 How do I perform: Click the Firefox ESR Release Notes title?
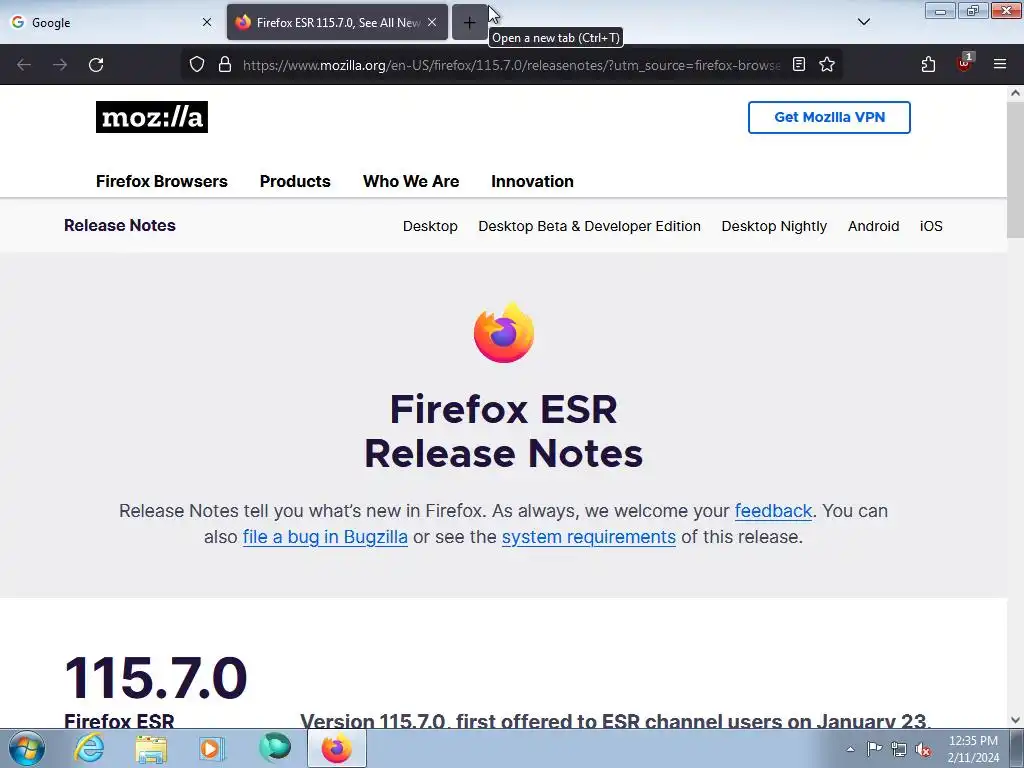click(x=504, y=431)
